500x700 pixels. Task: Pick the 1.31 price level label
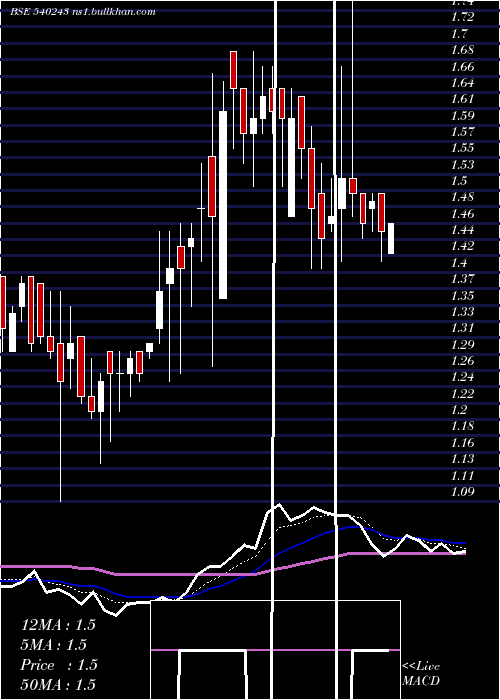click(x=462, y=328)
